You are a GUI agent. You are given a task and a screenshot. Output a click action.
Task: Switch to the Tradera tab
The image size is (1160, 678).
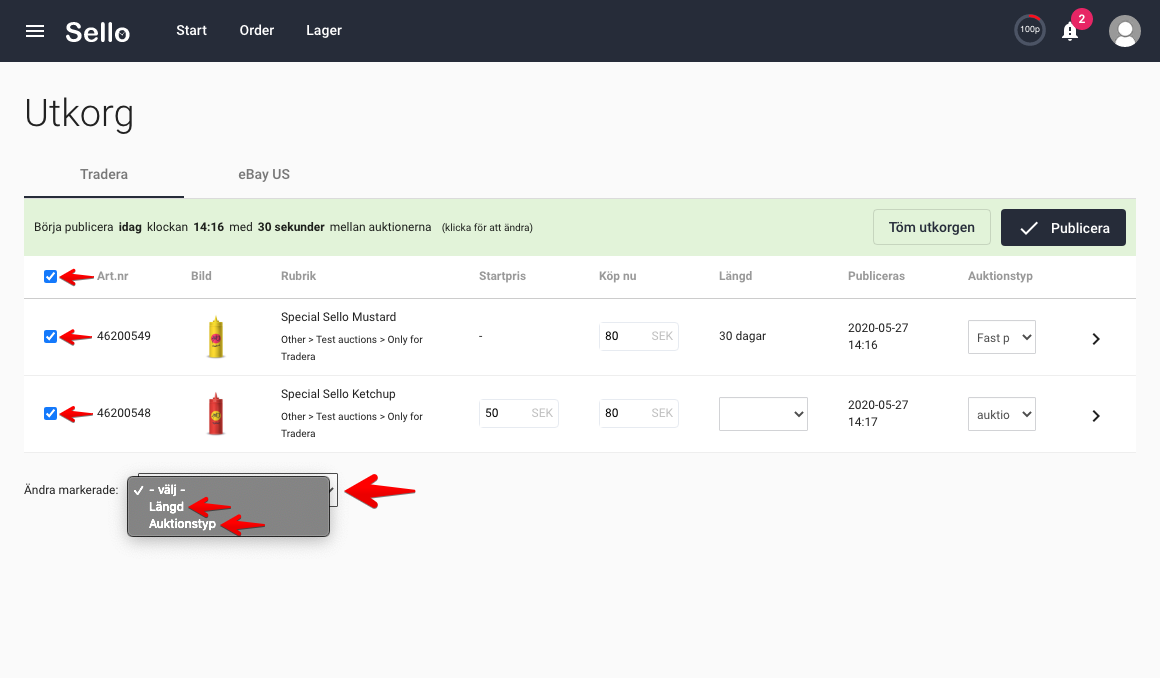click(x=104, y=175)
